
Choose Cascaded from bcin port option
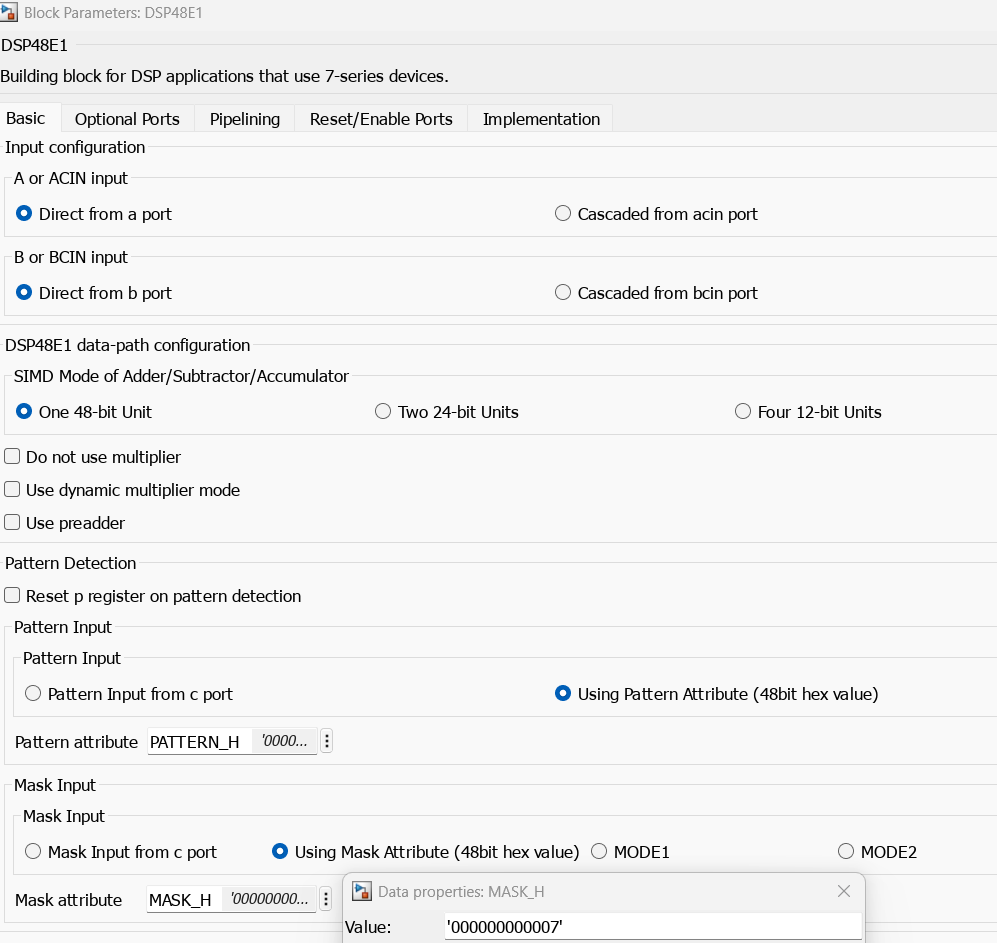pyautogui.click(x=563, y=293)
